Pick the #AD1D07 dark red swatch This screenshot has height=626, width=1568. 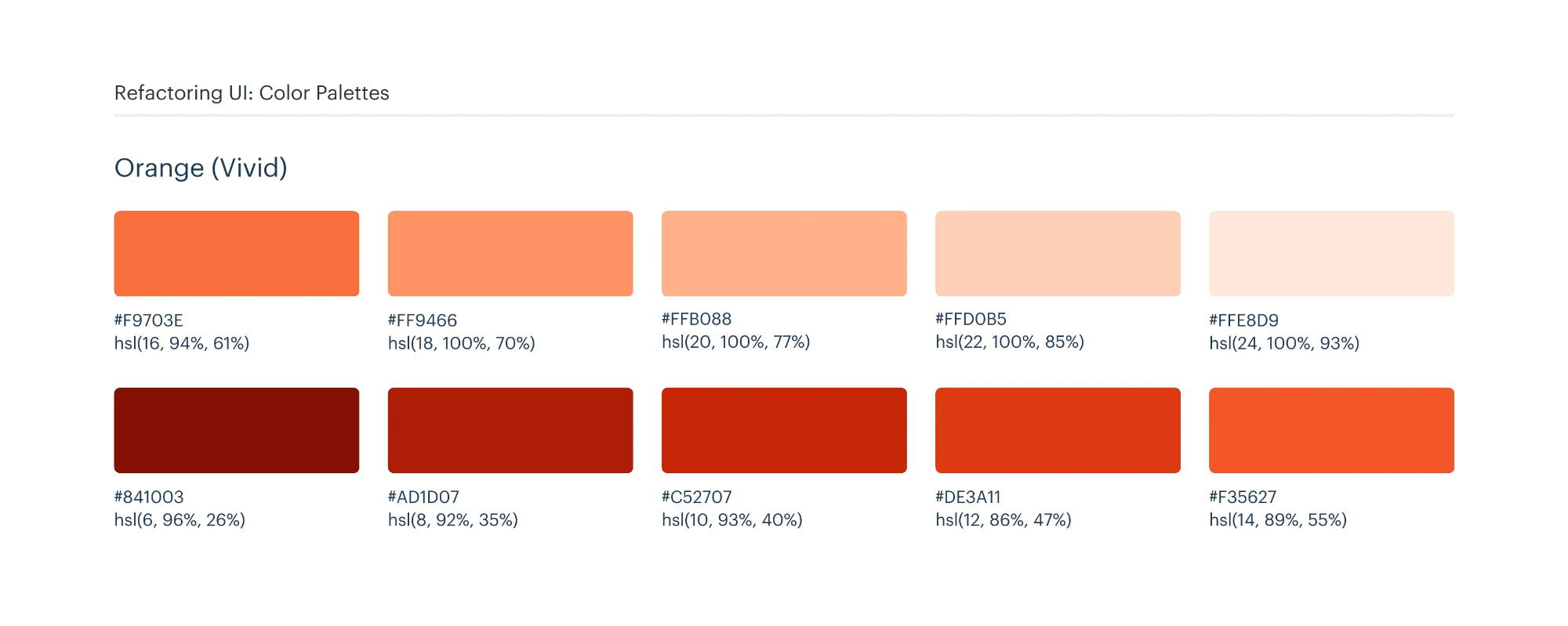(510, 430)
